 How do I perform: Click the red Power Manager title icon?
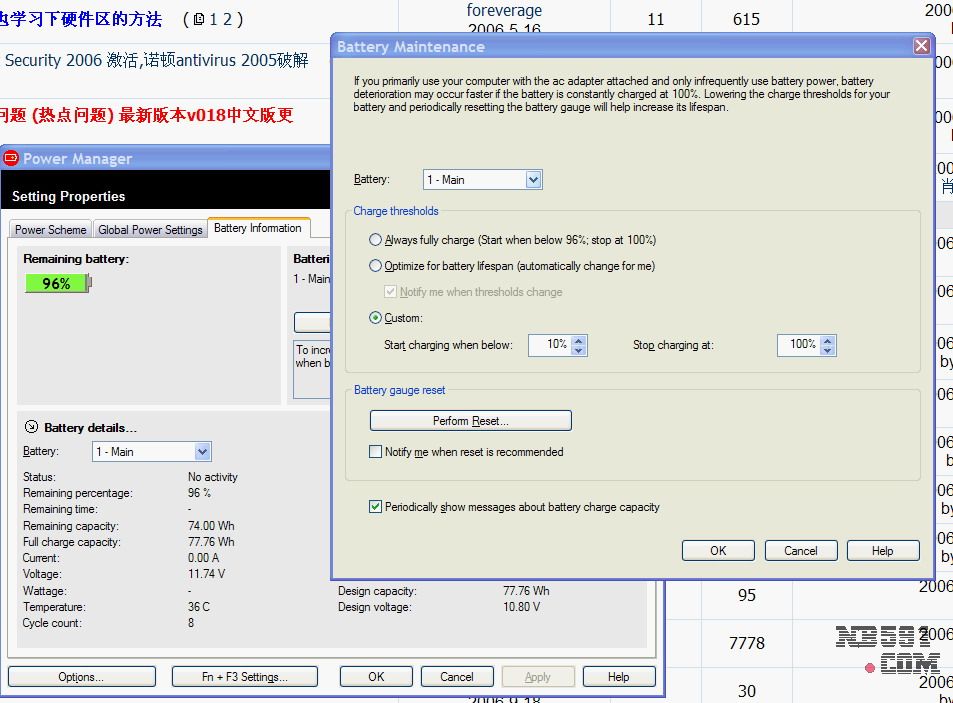tap(12, 158)
